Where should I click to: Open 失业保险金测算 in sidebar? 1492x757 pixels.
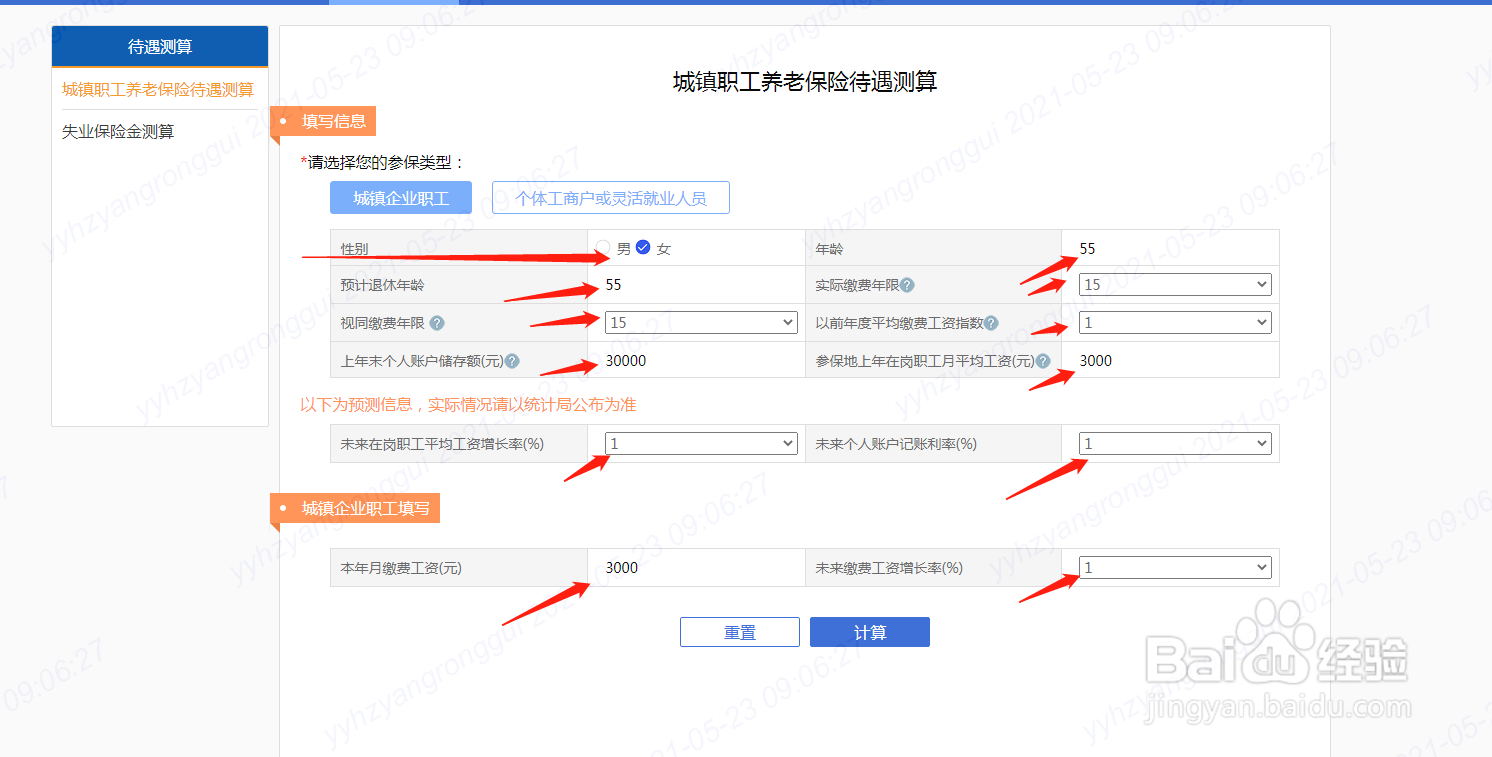[118, 131]
